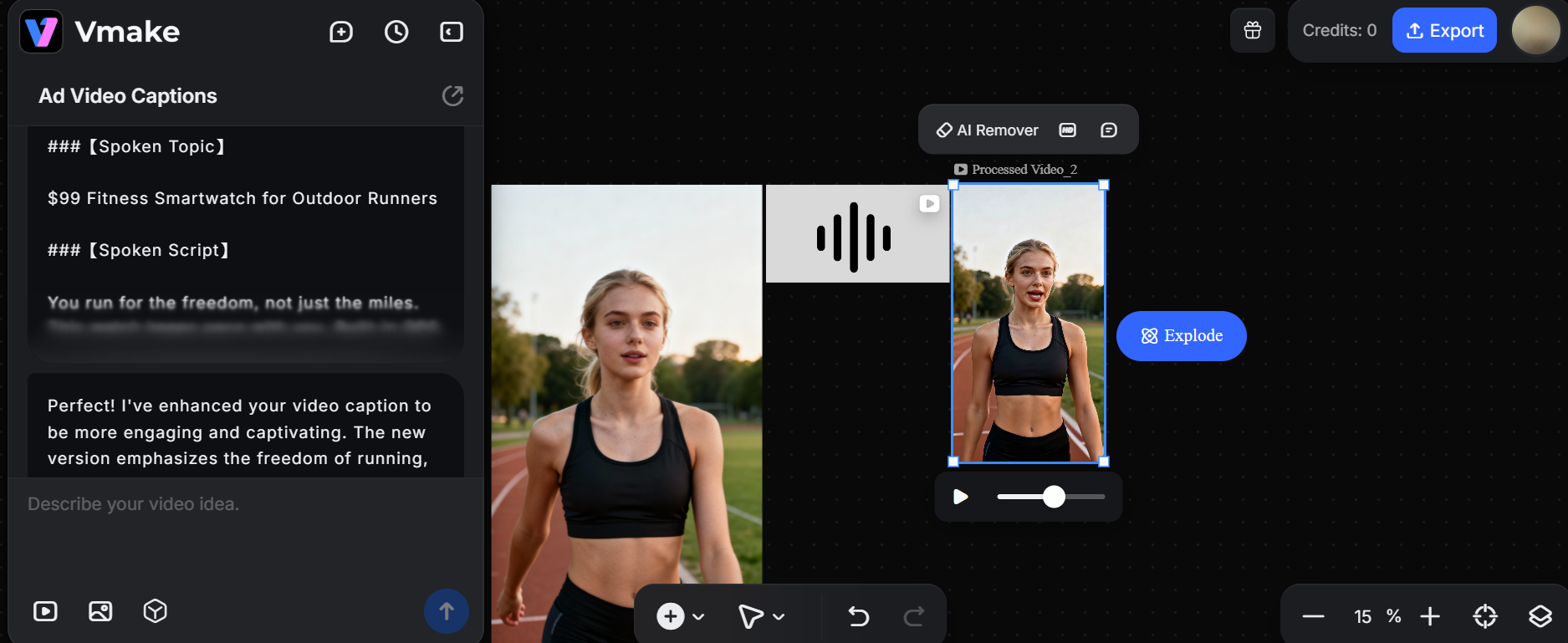Screen dimensions: 1568x643
Task: Collapse the left chat sidebar panel
Action: click(452, 32)
